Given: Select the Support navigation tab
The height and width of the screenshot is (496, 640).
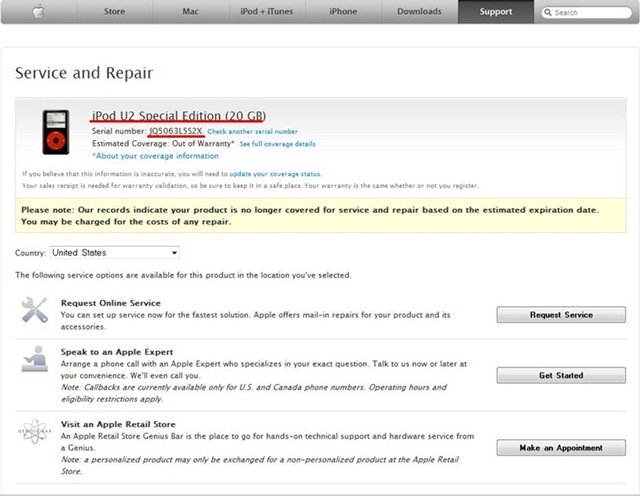Looking at the screenshot, I should (x=496, y=11).
